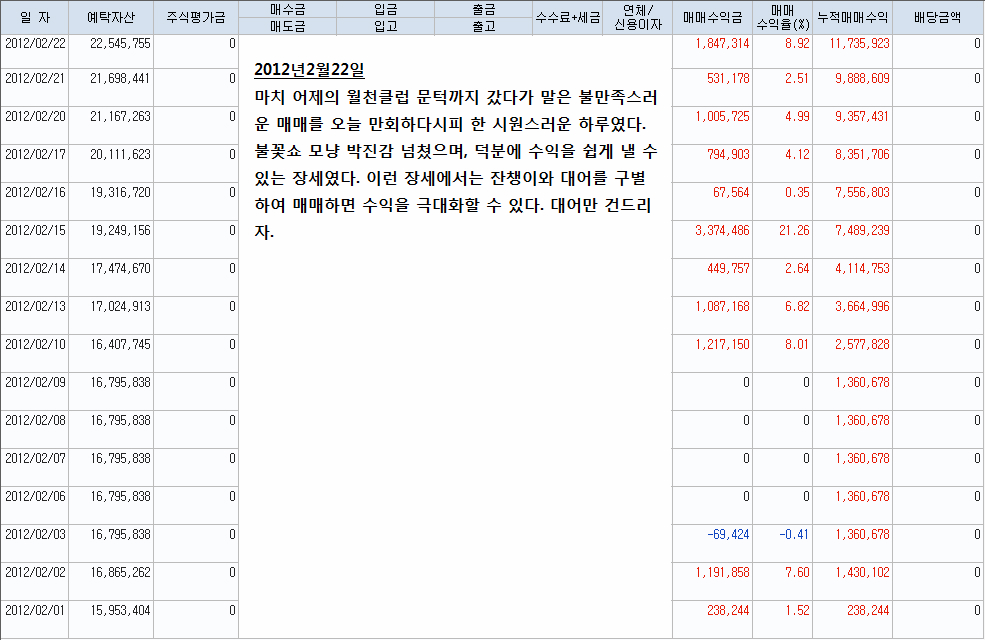Click the deposit asset value 15,953,404
The height and width of the screenshot is (640, 985).
(120, 610)
